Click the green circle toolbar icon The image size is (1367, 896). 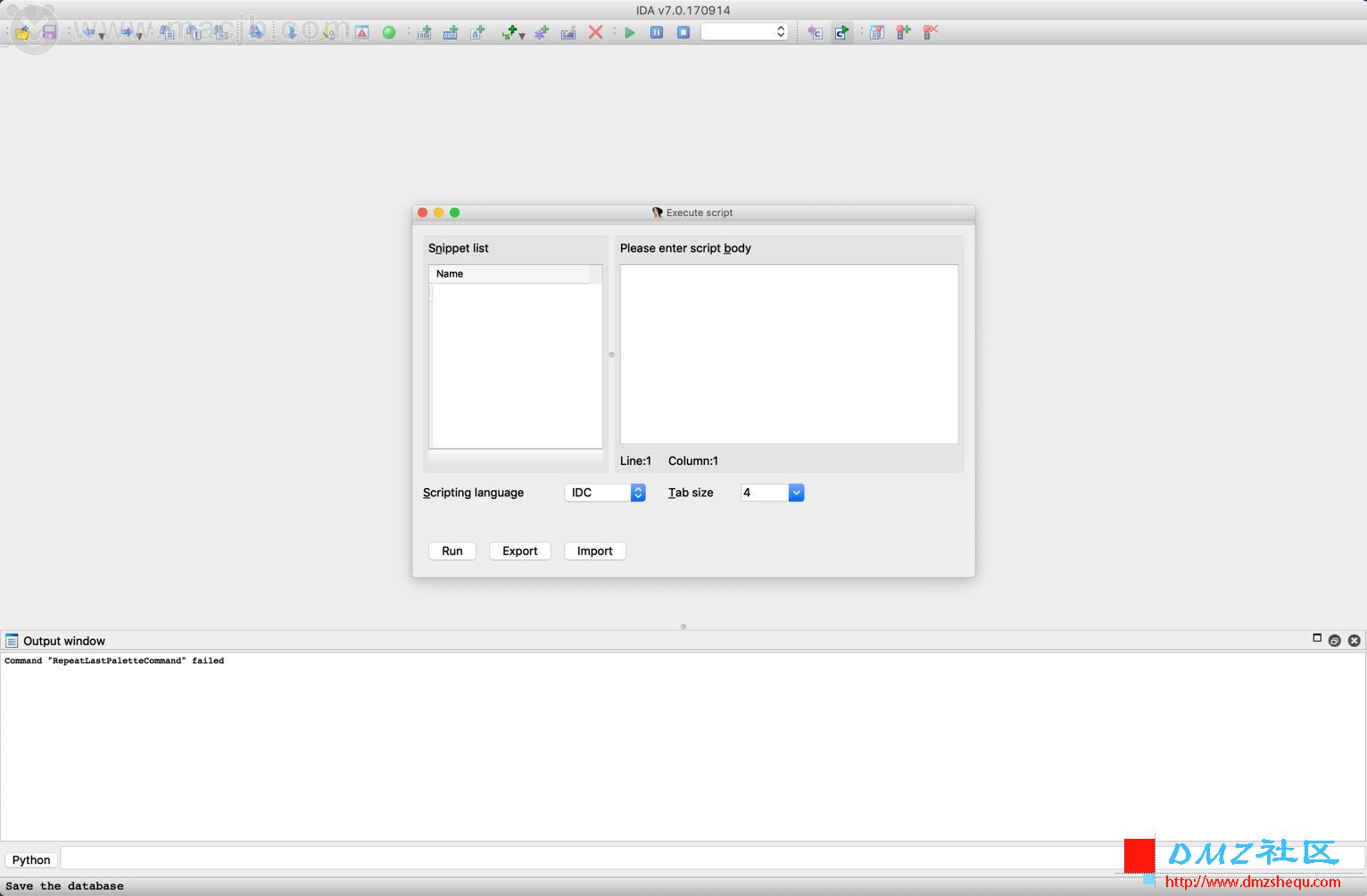(x=389, y=32)
